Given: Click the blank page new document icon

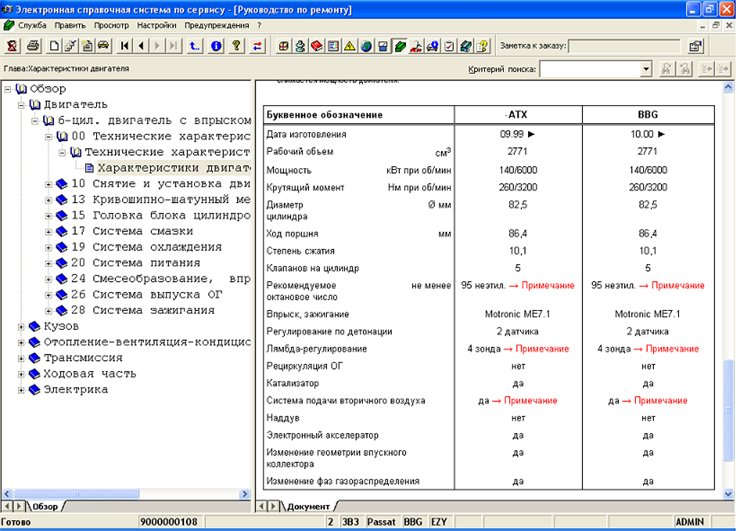Looking at the screenshot, I should (x=54, y=46).
